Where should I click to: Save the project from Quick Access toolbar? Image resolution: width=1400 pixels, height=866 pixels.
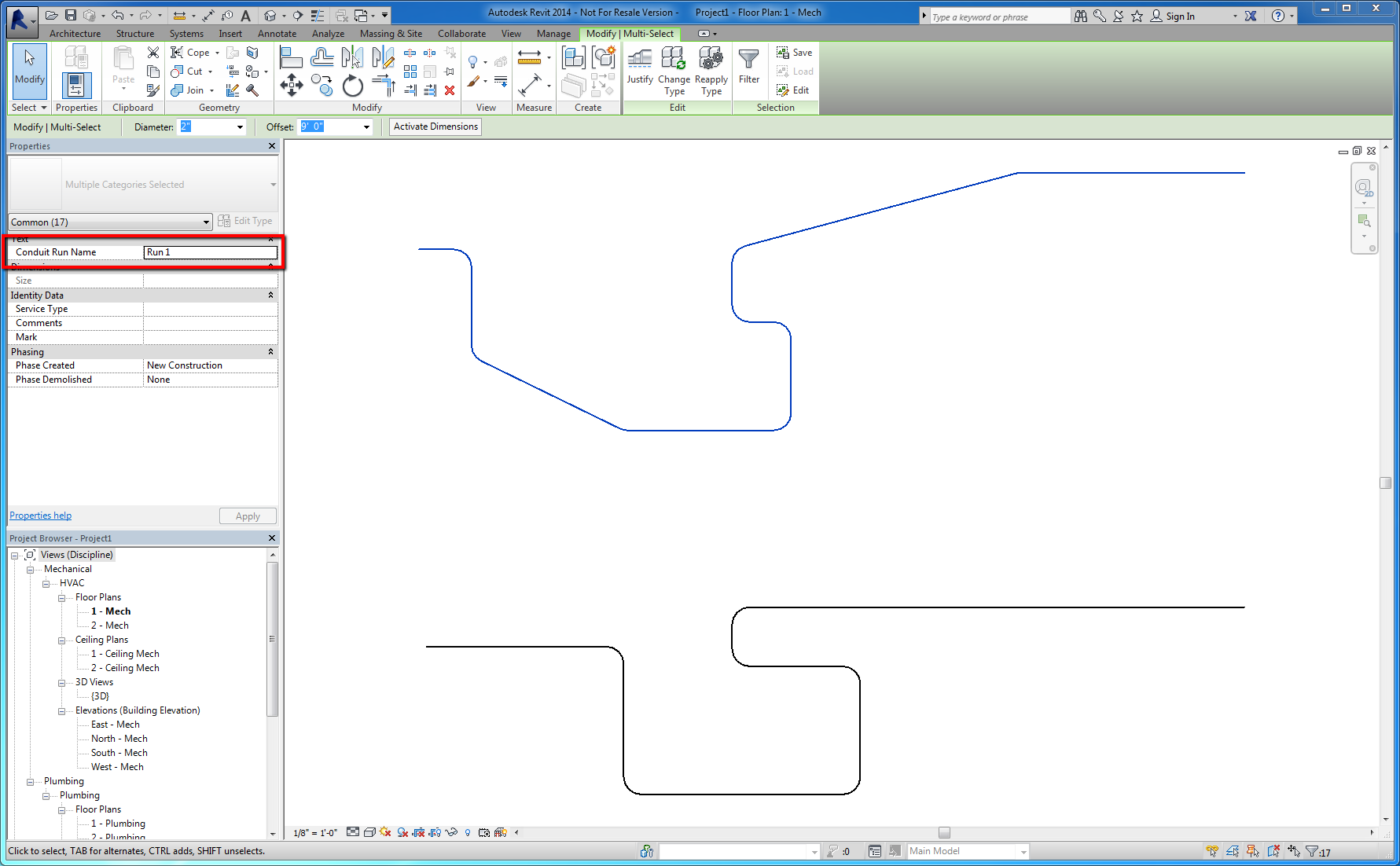pos(71,15)
